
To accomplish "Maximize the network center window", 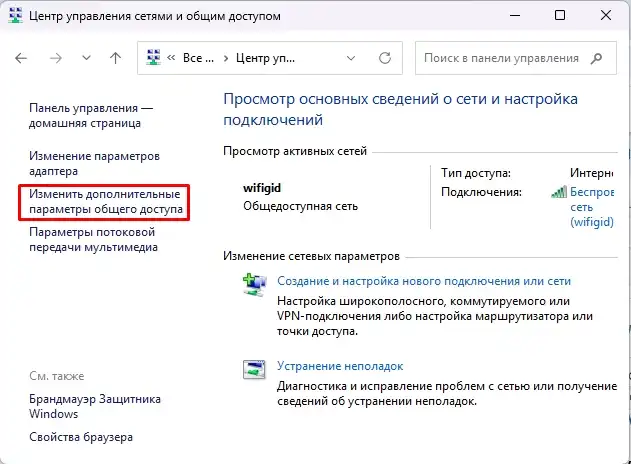I will [560, 15].
